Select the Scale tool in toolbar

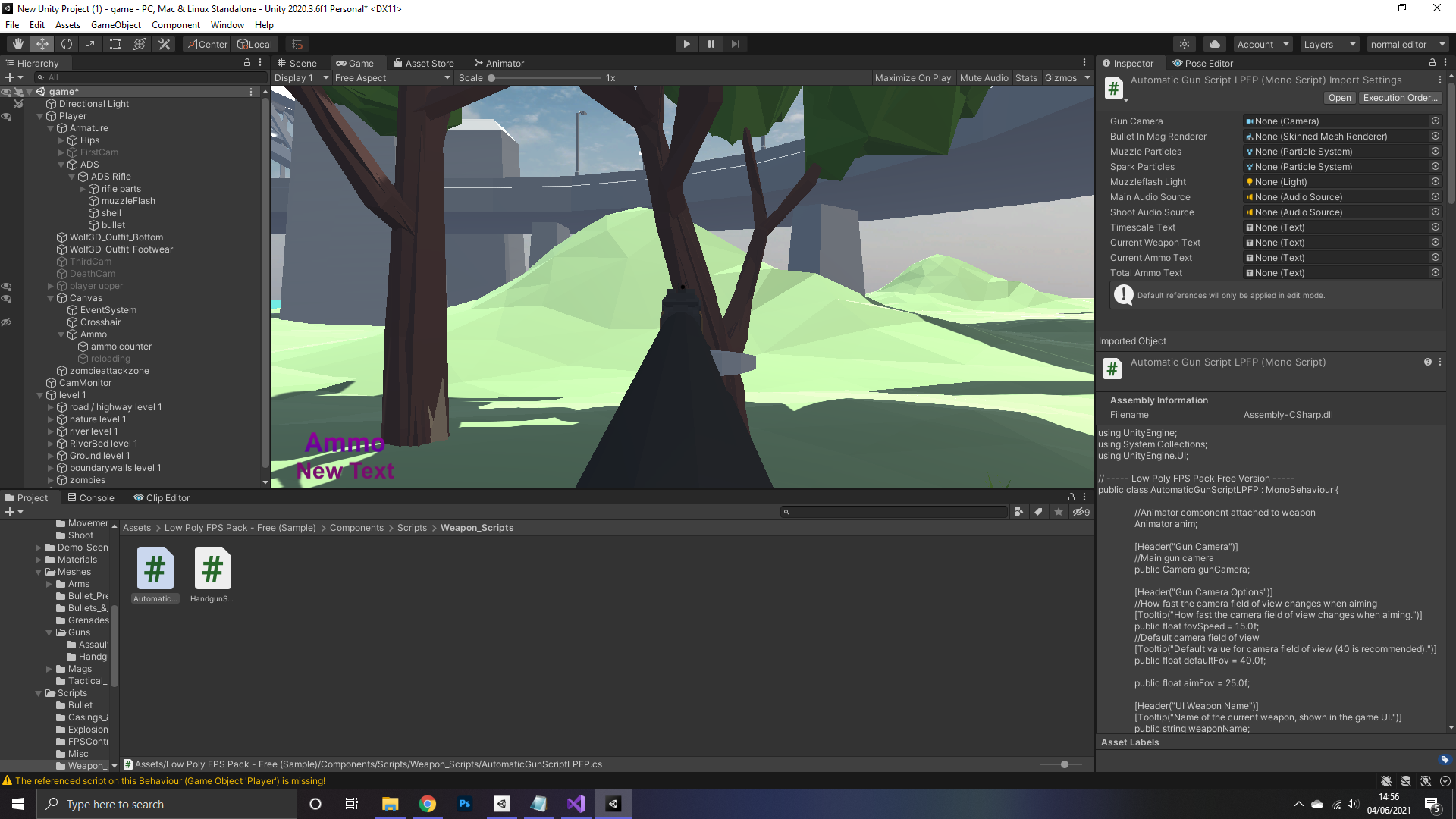[x=91, y=44]
